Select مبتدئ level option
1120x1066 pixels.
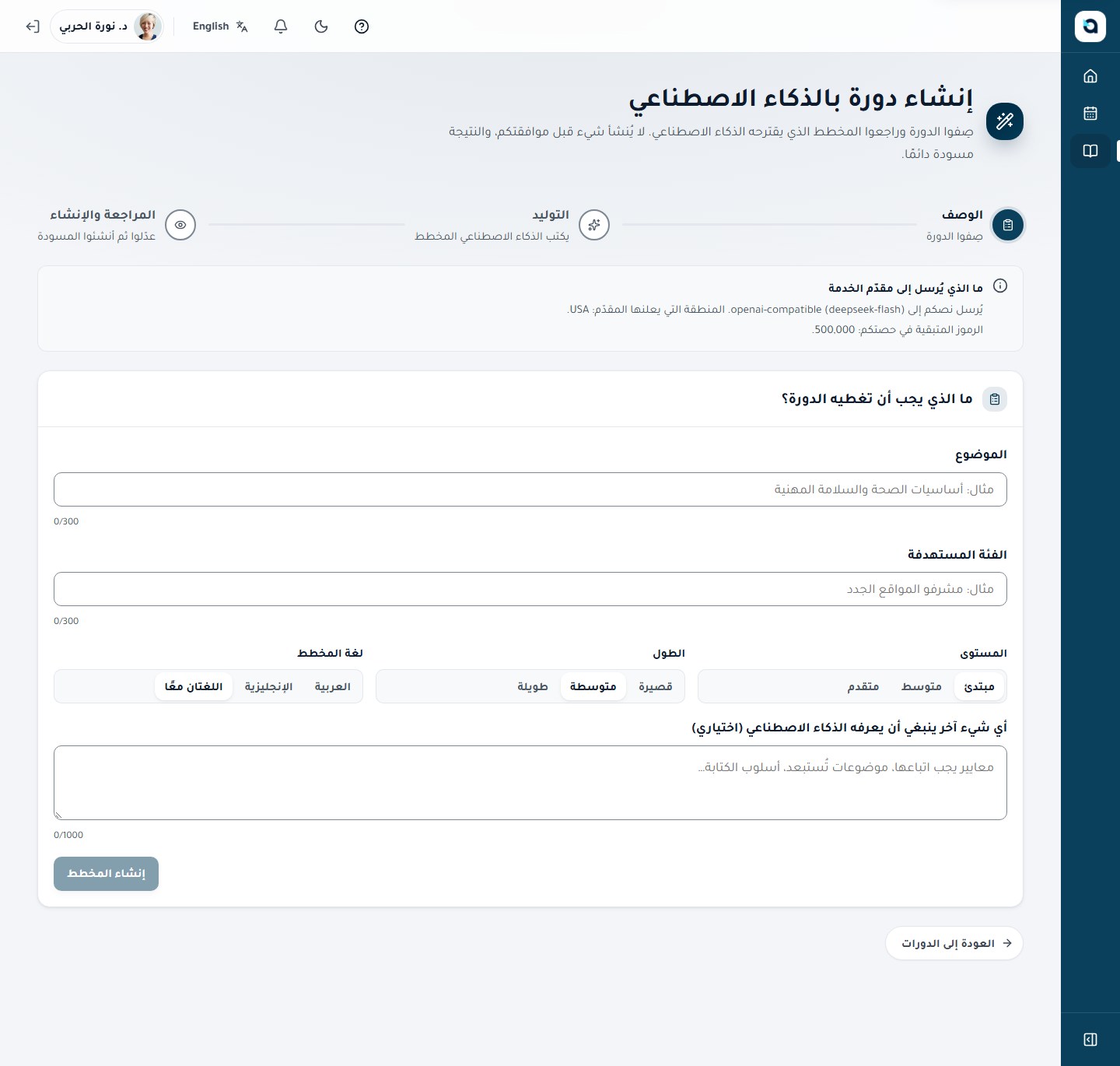[x=979, y=686]
